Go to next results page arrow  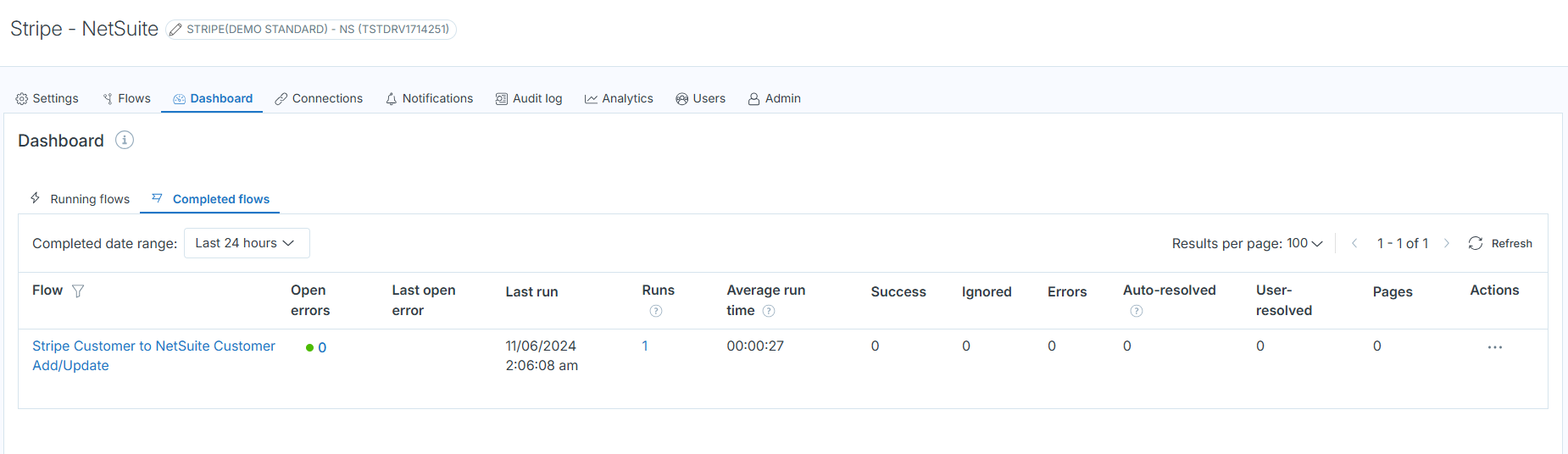[1447, 244]
